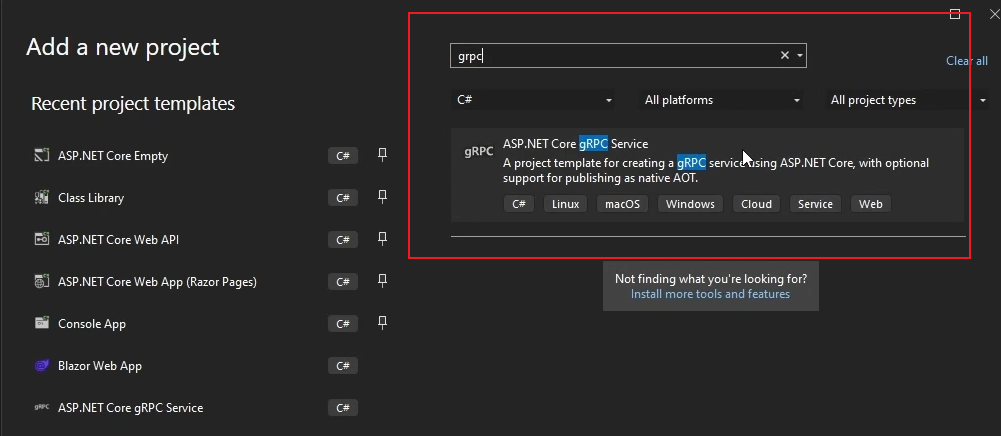Click the Service tag on gRPC result
Image resolution: width=1001 pixels, height=436 pixels.
coord(815,204)
